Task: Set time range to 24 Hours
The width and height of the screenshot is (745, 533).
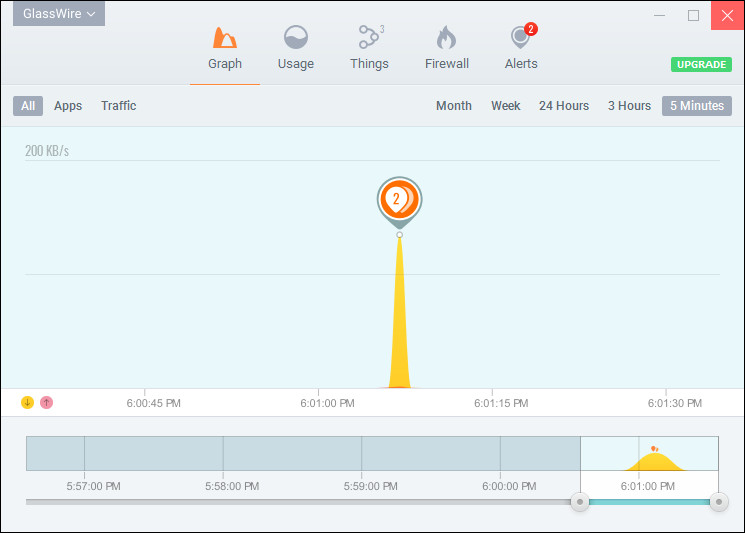Action: click(564, 106)
